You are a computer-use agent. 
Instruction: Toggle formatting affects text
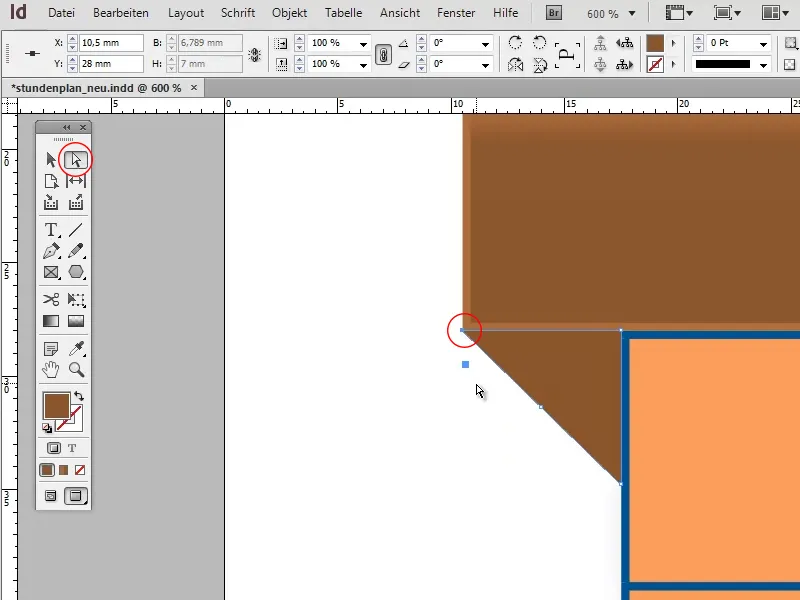[x=72, y=448]
